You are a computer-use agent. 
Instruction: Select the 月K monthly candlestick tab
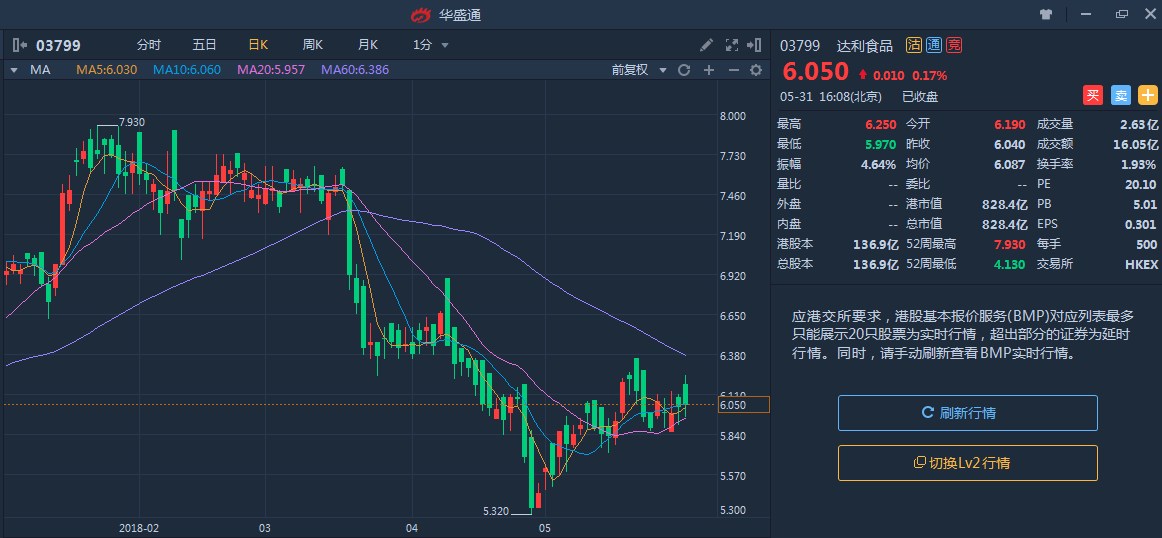tap(368, 45)
